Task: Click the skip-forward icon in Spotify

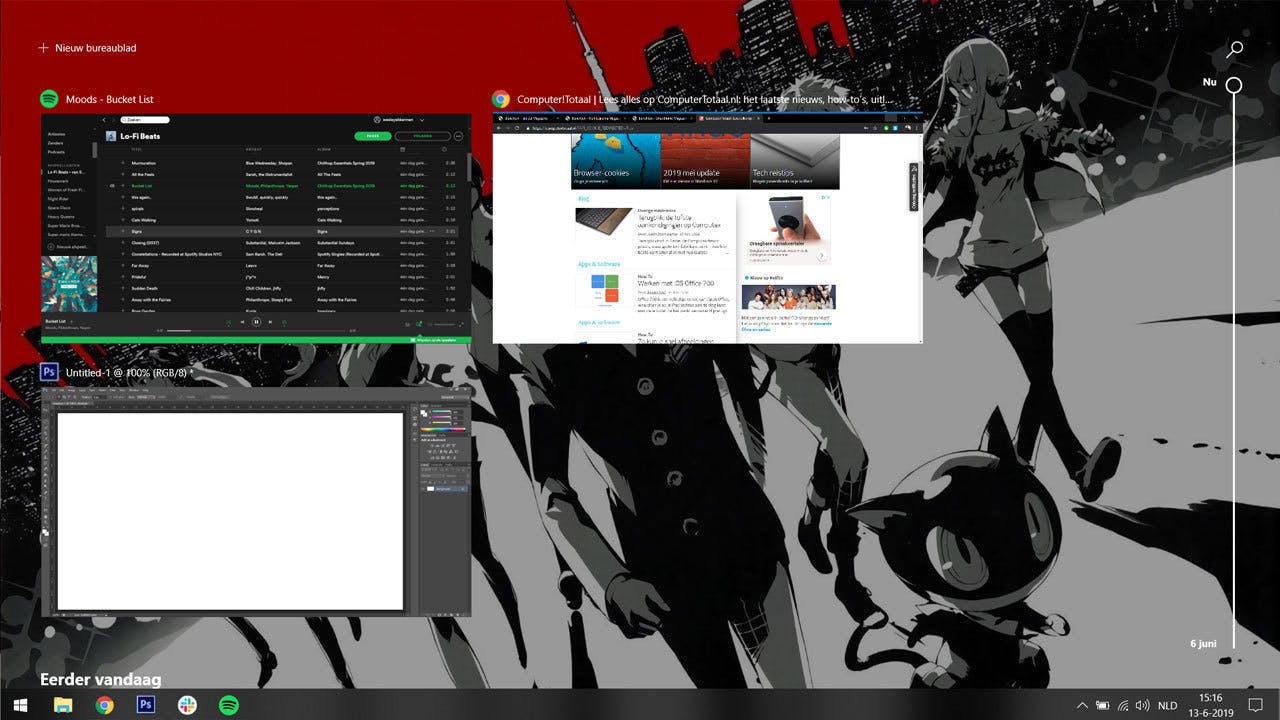Action: click(x=270, y=321)
